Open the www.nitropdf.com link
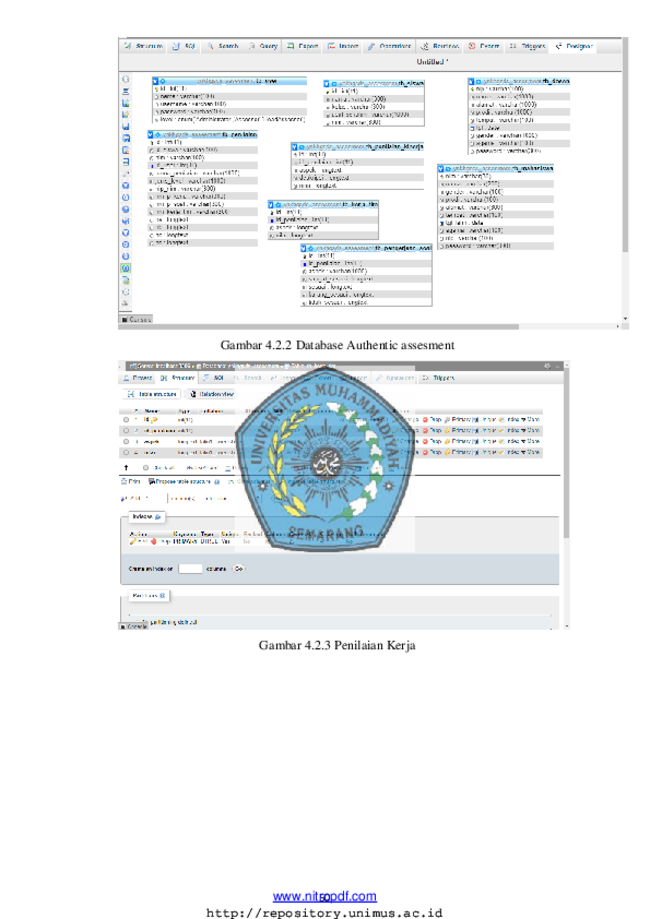The image size is (650, 919). (x=325, y=896)
